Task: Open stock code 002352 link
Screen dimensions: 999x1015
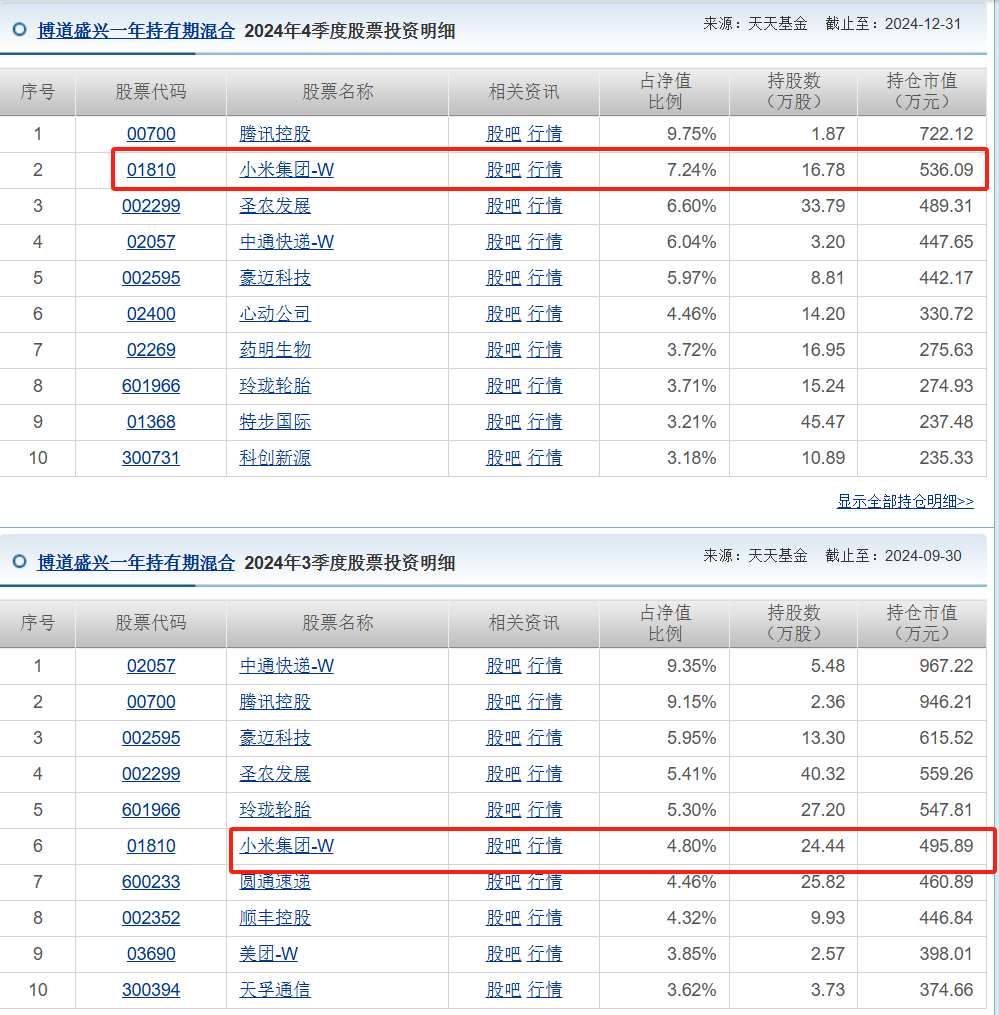Action: (151, 918)
